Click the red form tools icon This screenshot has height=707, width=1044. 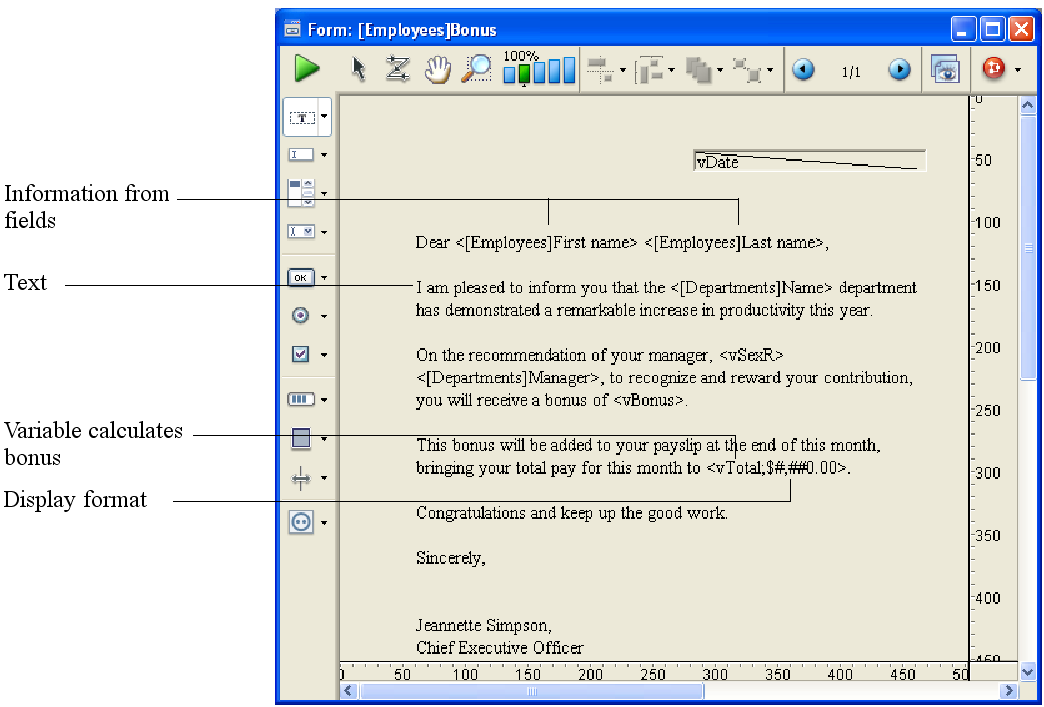pyautogui.click(x=993, y=69)
